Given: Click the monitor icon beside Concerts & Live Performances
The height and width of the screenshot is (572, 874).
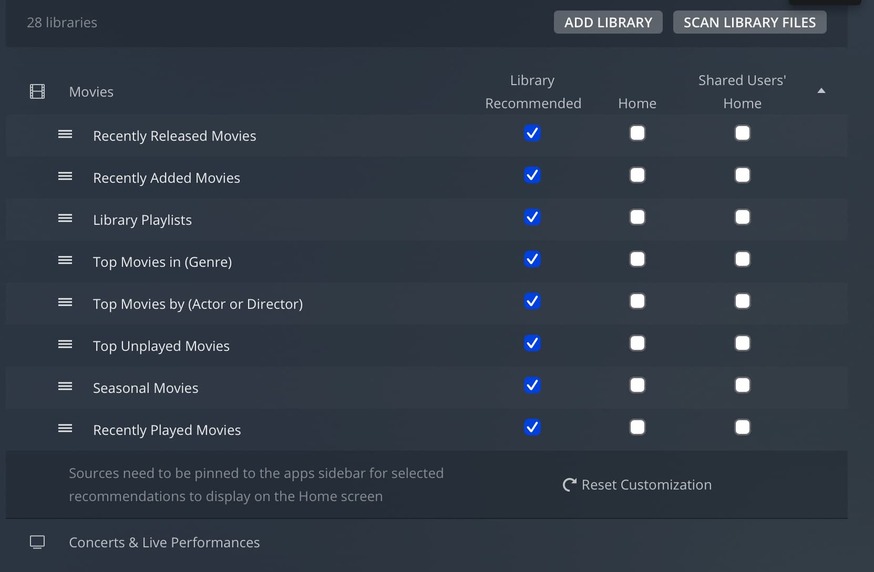Looking at the screenshot, I should point(37,542).
